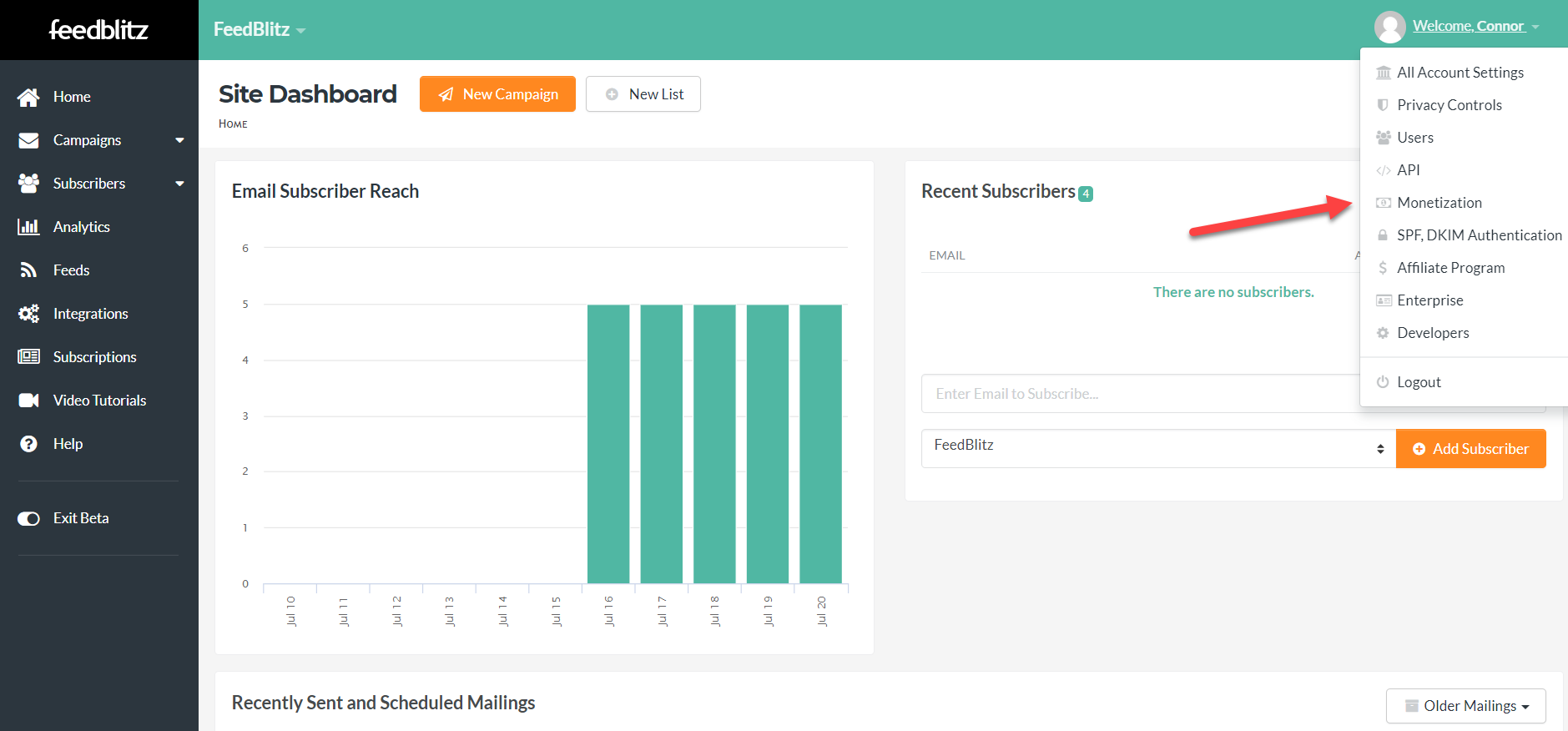Click the Jul 20 bar in chart

820,444
